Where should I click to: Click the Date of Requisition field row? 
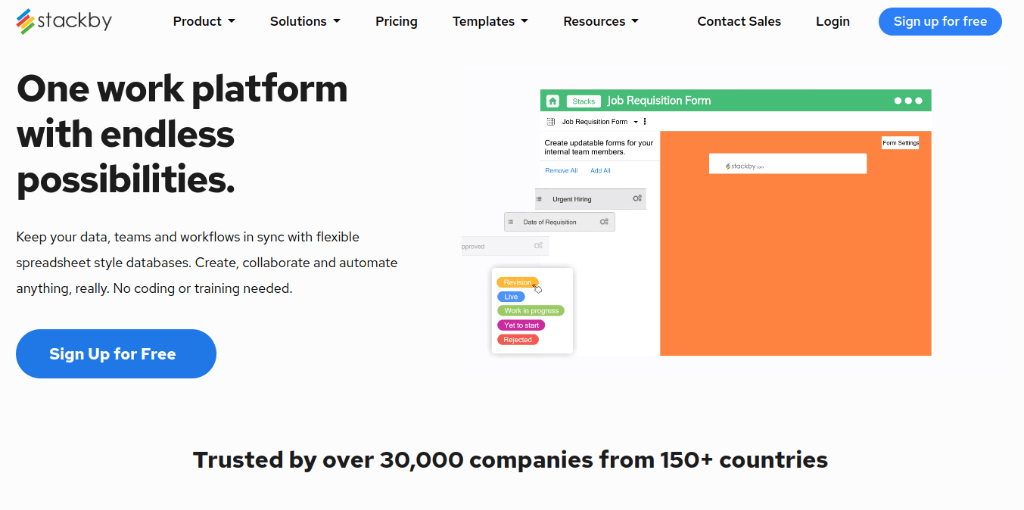(559, 222)
